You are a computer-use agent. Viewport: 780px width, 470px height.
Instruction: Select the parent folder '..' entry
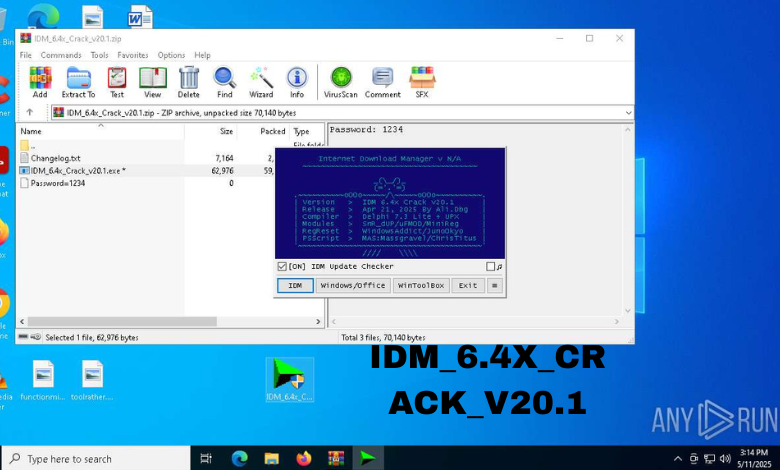pos(28,145)
